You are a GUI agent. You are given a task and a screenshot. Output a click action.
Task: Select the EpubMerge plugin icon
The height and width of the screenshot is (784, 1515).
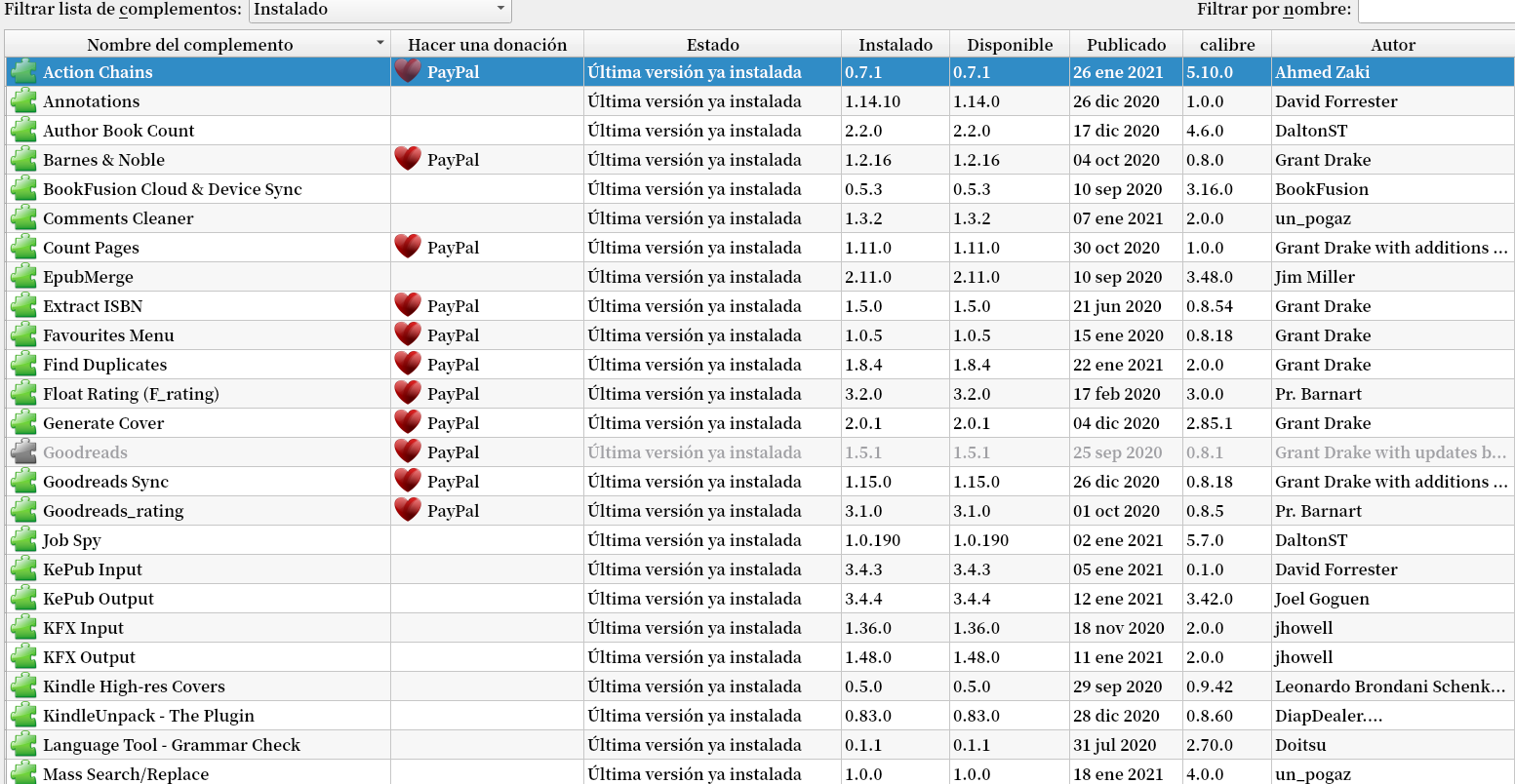click(x=23, y=277)
